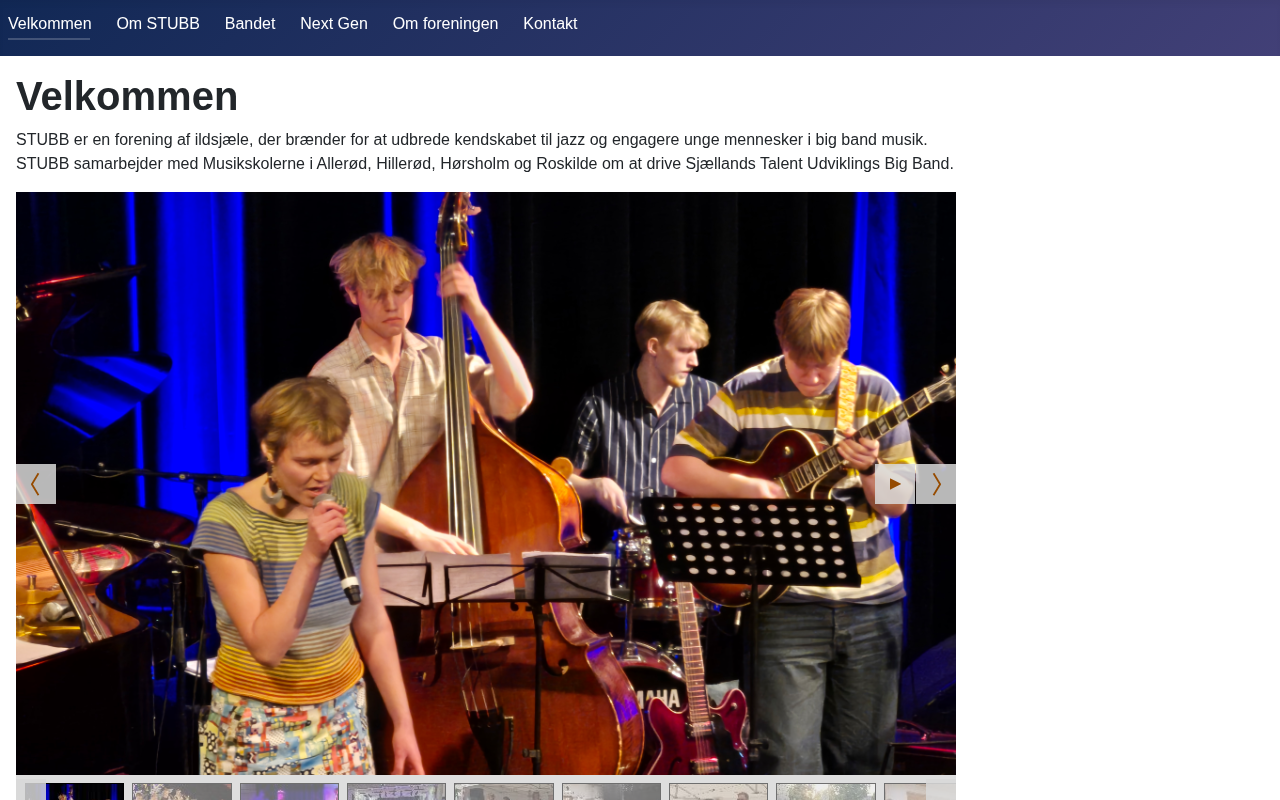Advance to next slide with right arrow

tap(936, 484)
